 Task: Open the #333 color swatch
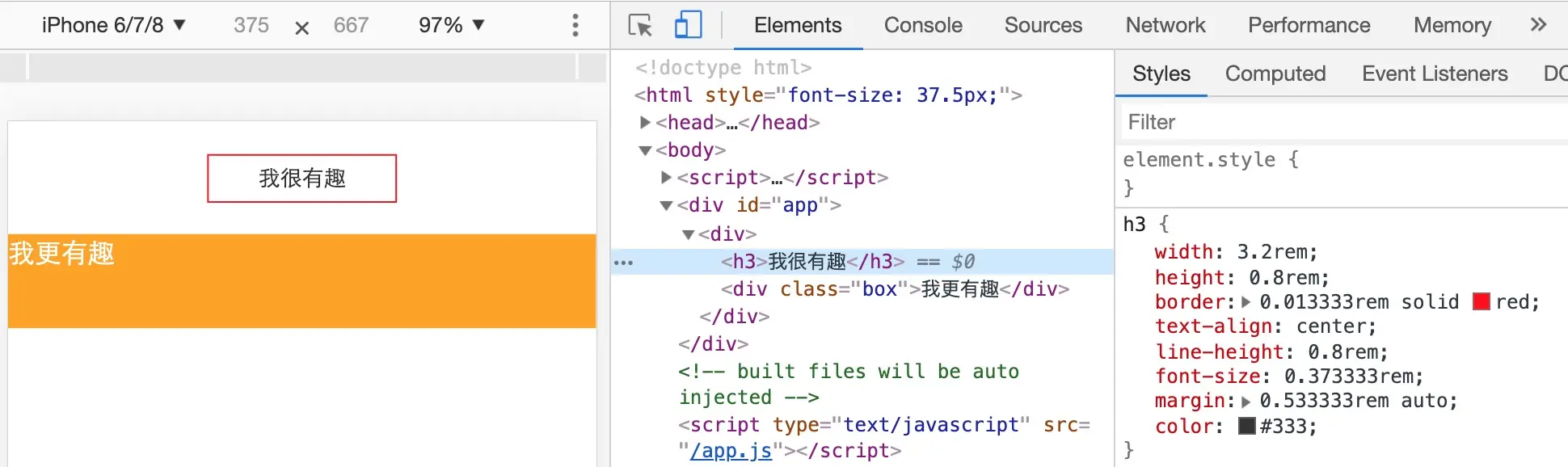[1247, 426]
